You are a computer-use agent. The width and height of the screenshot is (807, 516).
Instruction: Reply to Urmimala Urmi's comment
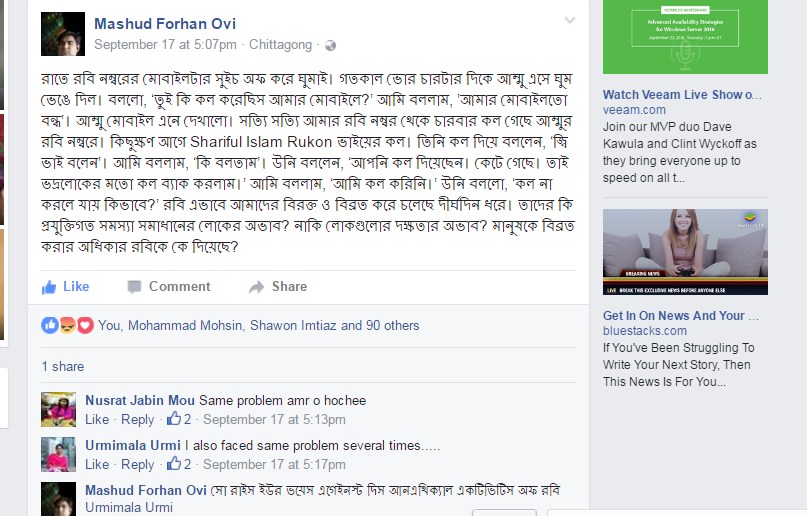pos(138,464)
